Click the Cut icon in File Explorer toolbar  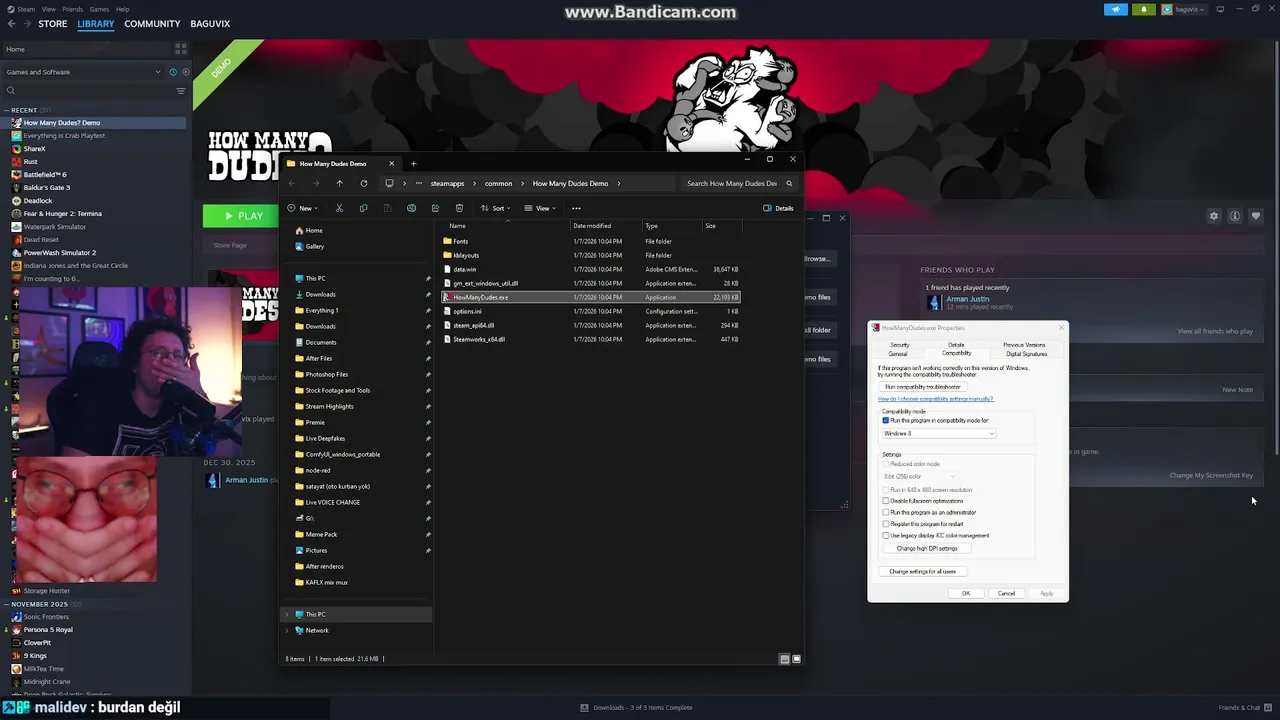(x=339, y=208)
